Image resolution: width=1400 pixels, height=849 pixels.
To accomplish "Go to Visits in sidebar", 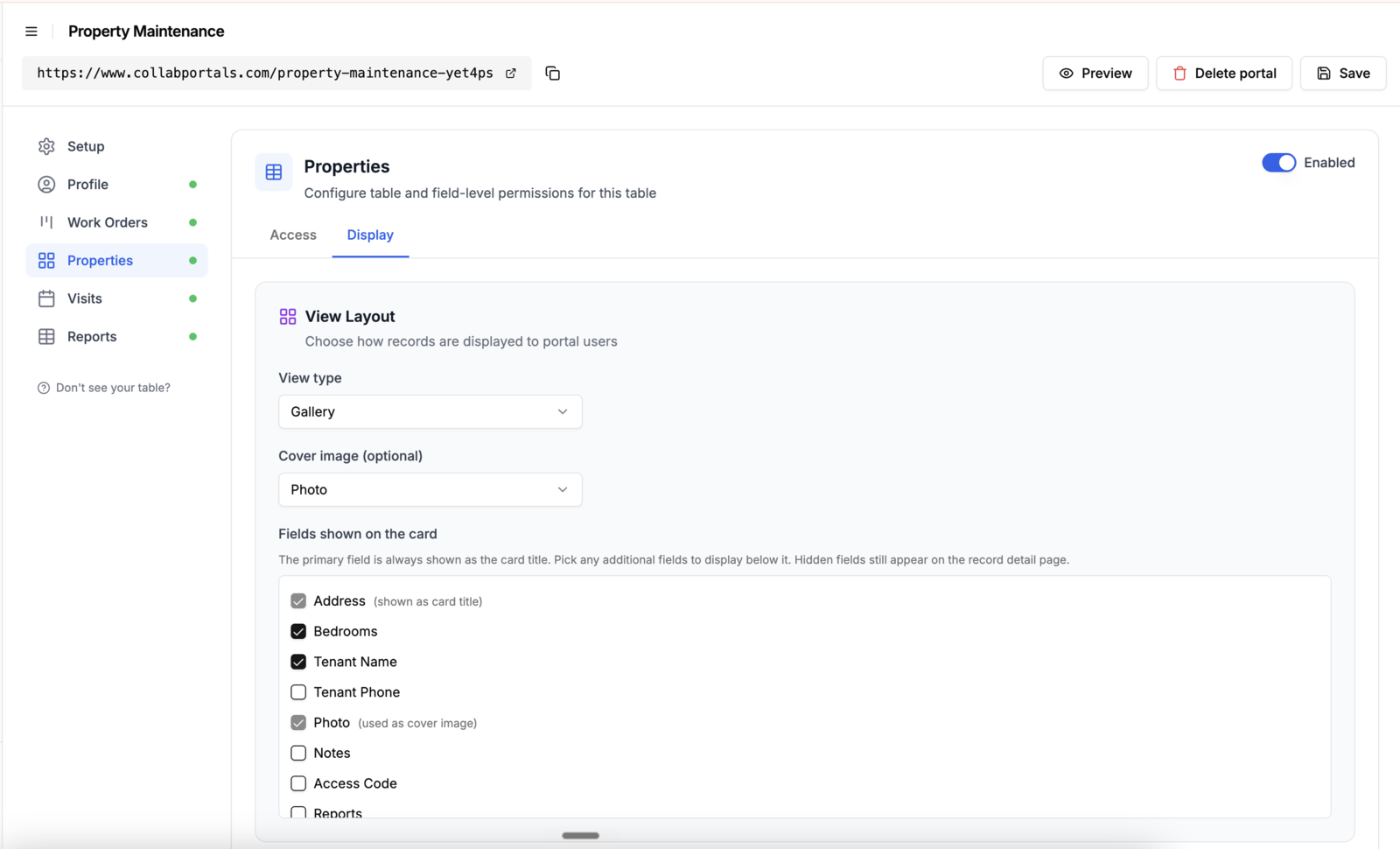I will pyautogui.click(x=116, y=298).
